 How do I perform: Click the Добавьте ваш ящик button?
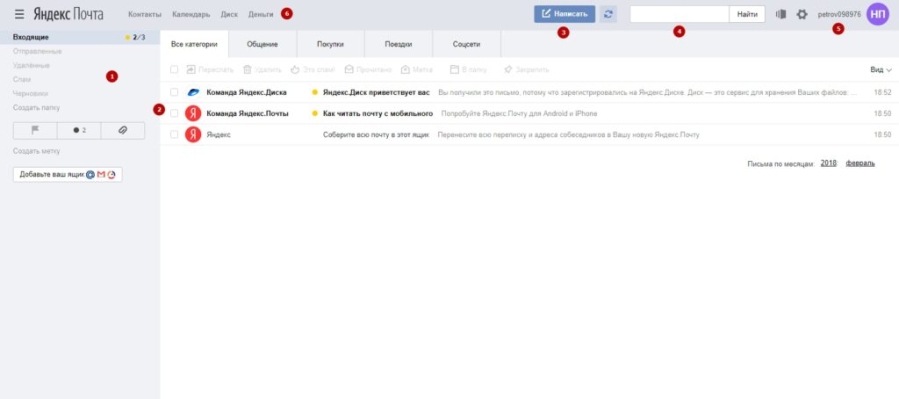[x=68, y=174]
